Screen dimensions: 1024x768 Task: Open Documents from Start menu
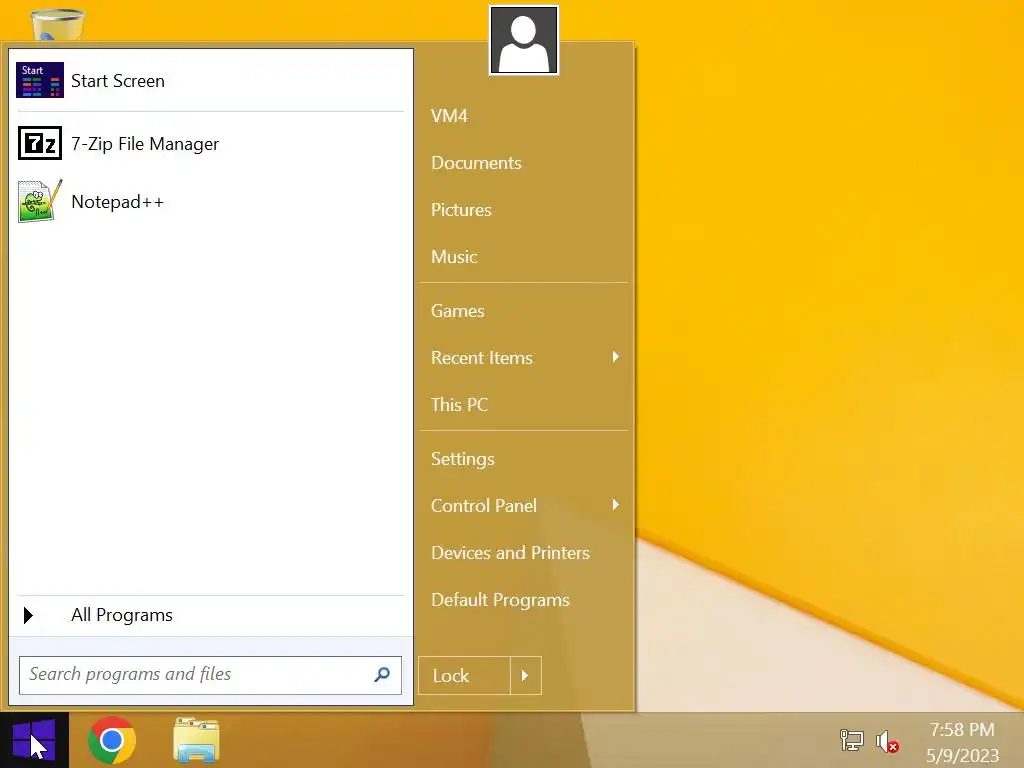(476, 163)
